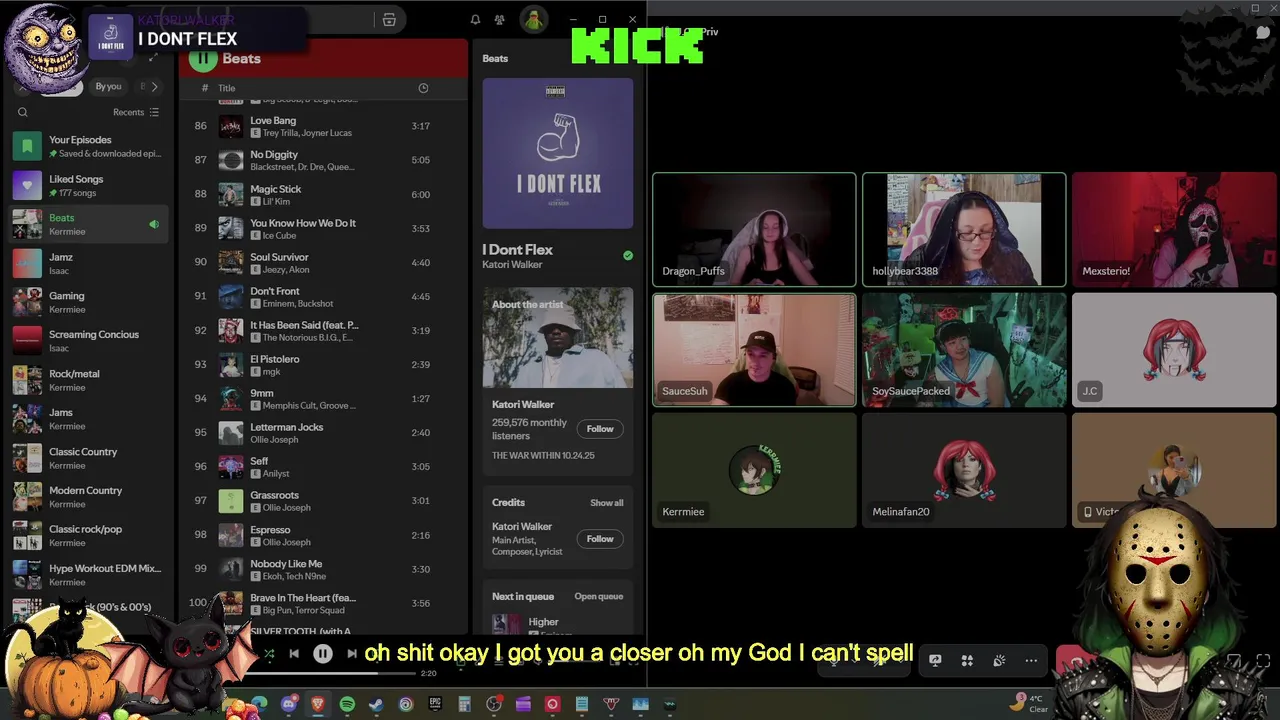Image resolution: width=1280 pixels, height=720 pixels.
Task: Pause playback in bottom player bar
Action: pyautogui.click(x=323, y=654)
